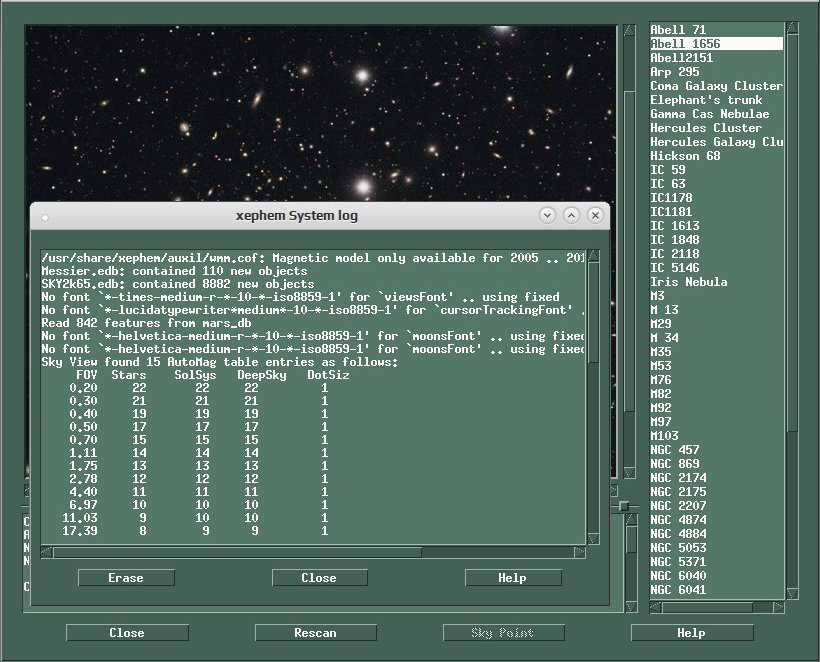This screenshot has width=820, height=662.
Task: Click System log vertical scrollbar down arrow
Action: pyautogui.click(x=593, y=538)
